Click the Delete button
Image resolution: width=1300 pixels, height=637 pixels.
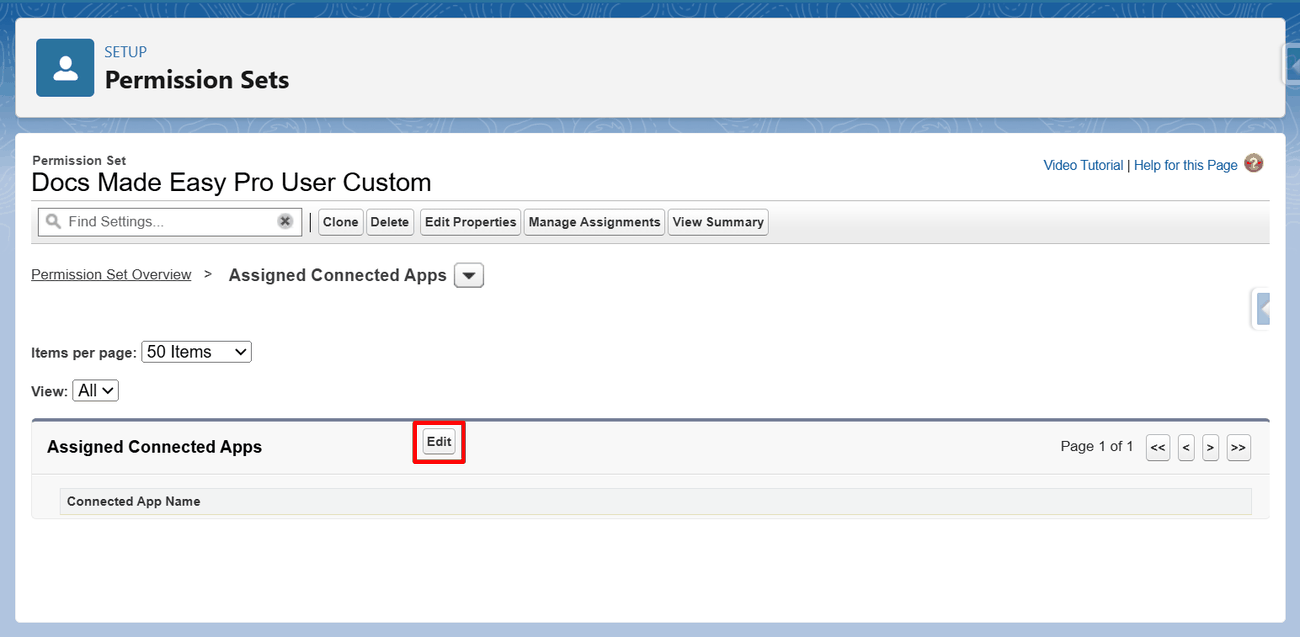(390, 222)
